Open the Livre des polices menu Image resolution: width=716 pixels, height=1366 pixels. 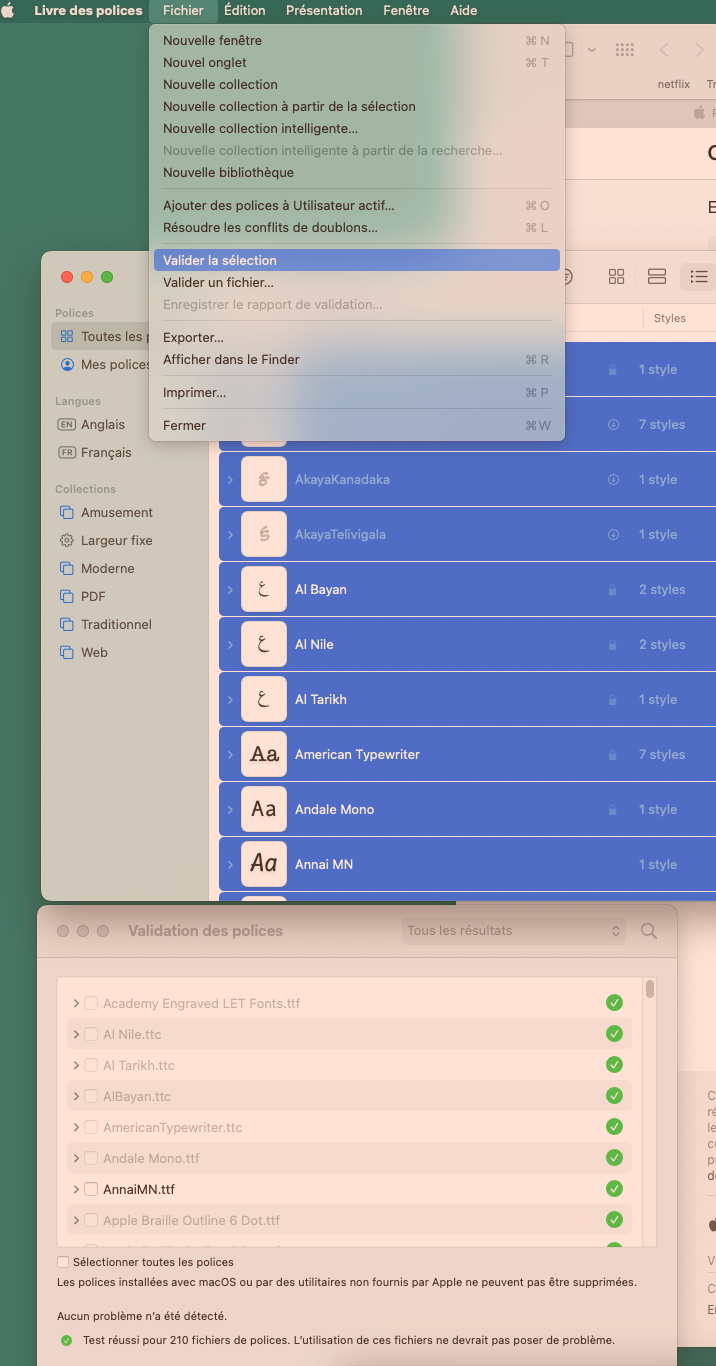tap(88, 11)
